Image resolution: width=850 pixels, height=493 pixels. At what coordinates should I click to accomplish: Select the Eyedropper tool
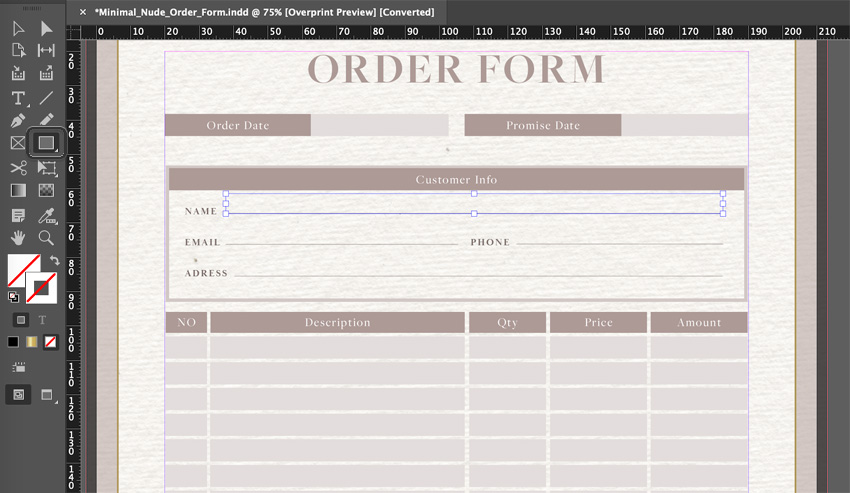[x=47, y=216]
